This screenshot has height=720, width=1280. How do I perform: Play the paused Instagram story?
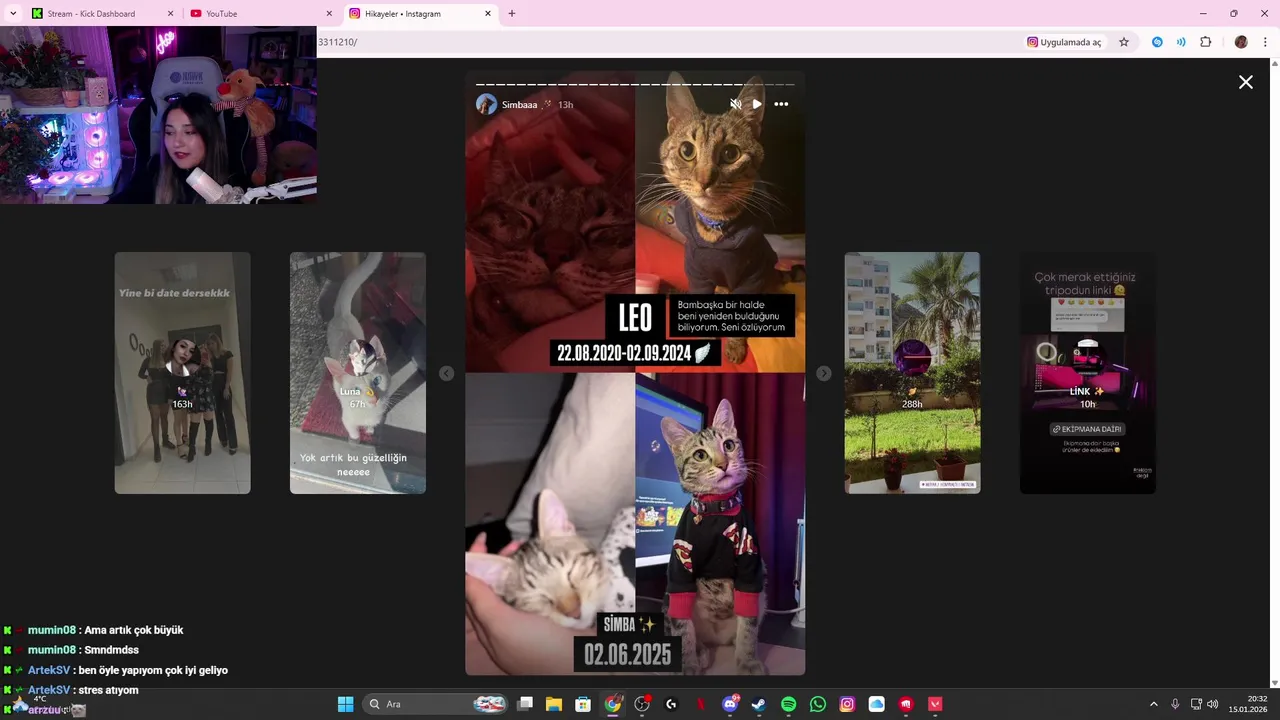[x=757, y=104]
